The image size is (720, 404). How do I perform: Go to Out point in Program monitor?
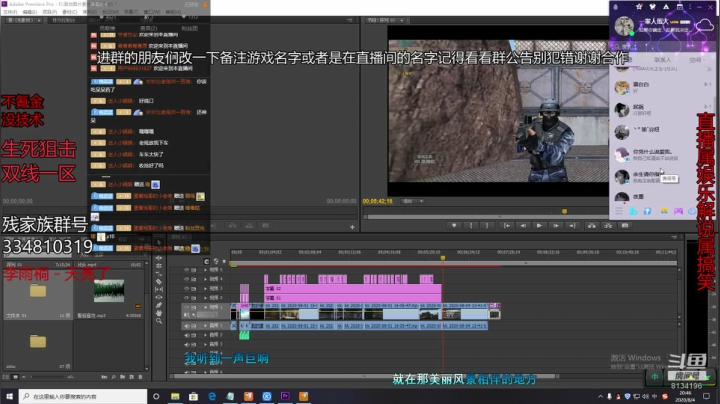click(572, 225)
